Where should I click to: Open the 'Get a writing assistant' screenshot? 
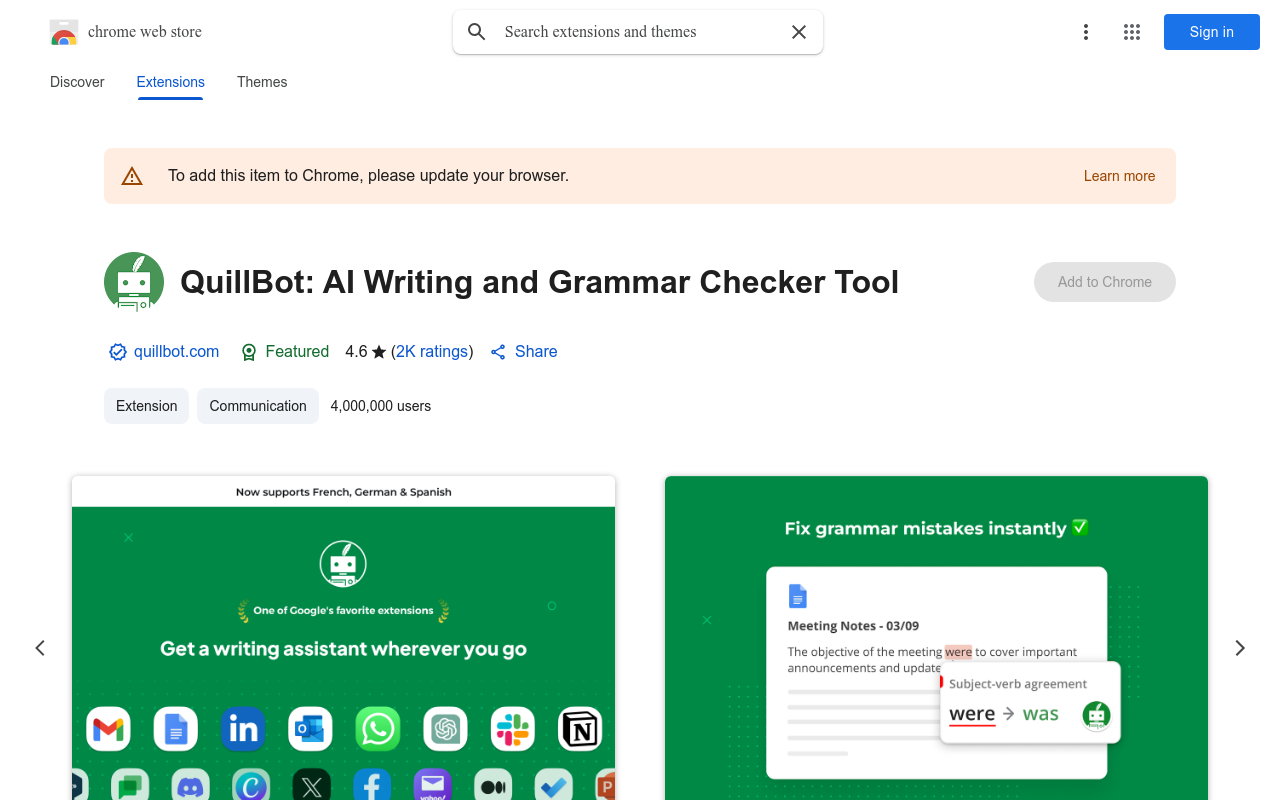point(343,638)
